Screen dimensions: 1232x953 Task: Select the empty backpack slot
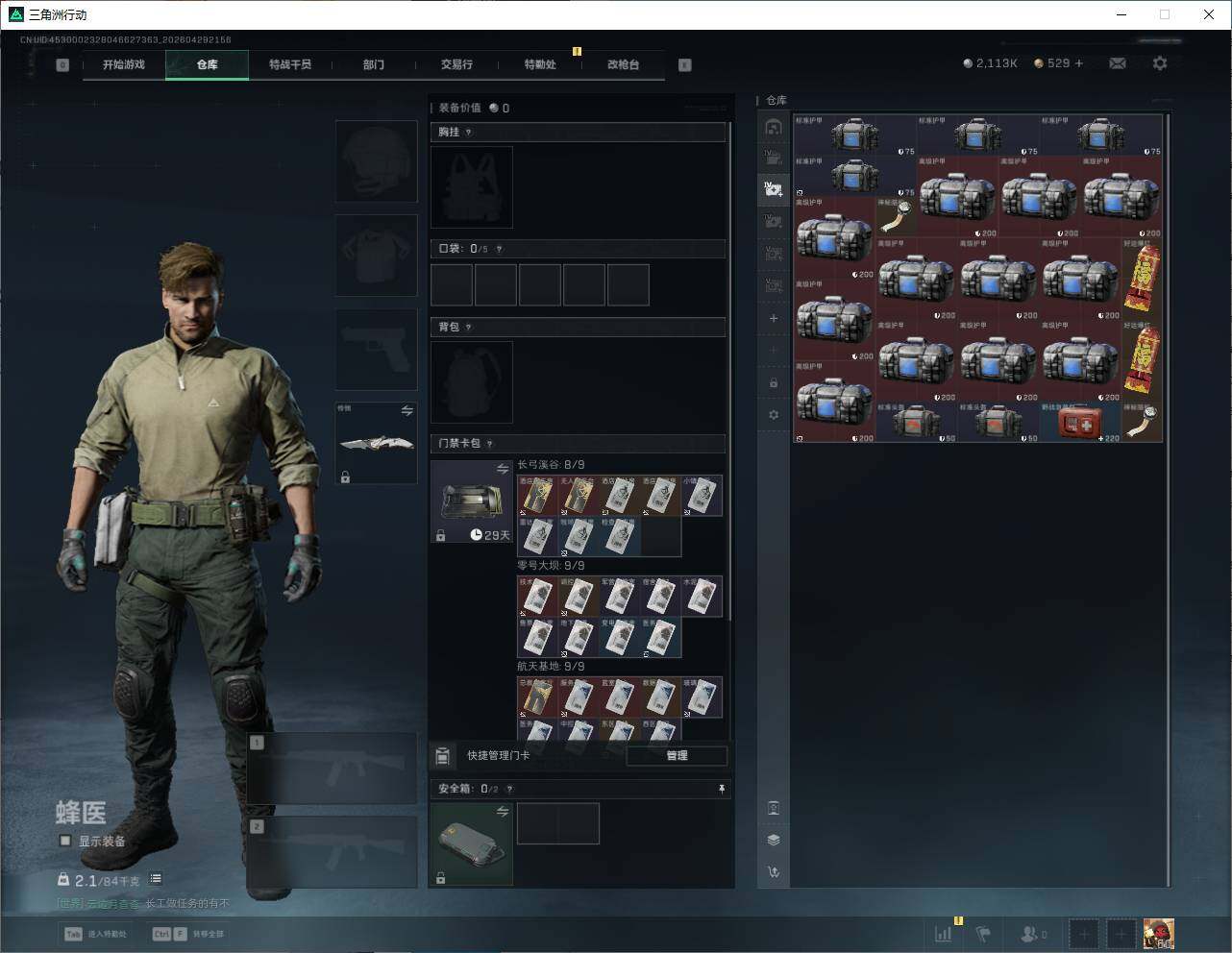pos(472,382)
